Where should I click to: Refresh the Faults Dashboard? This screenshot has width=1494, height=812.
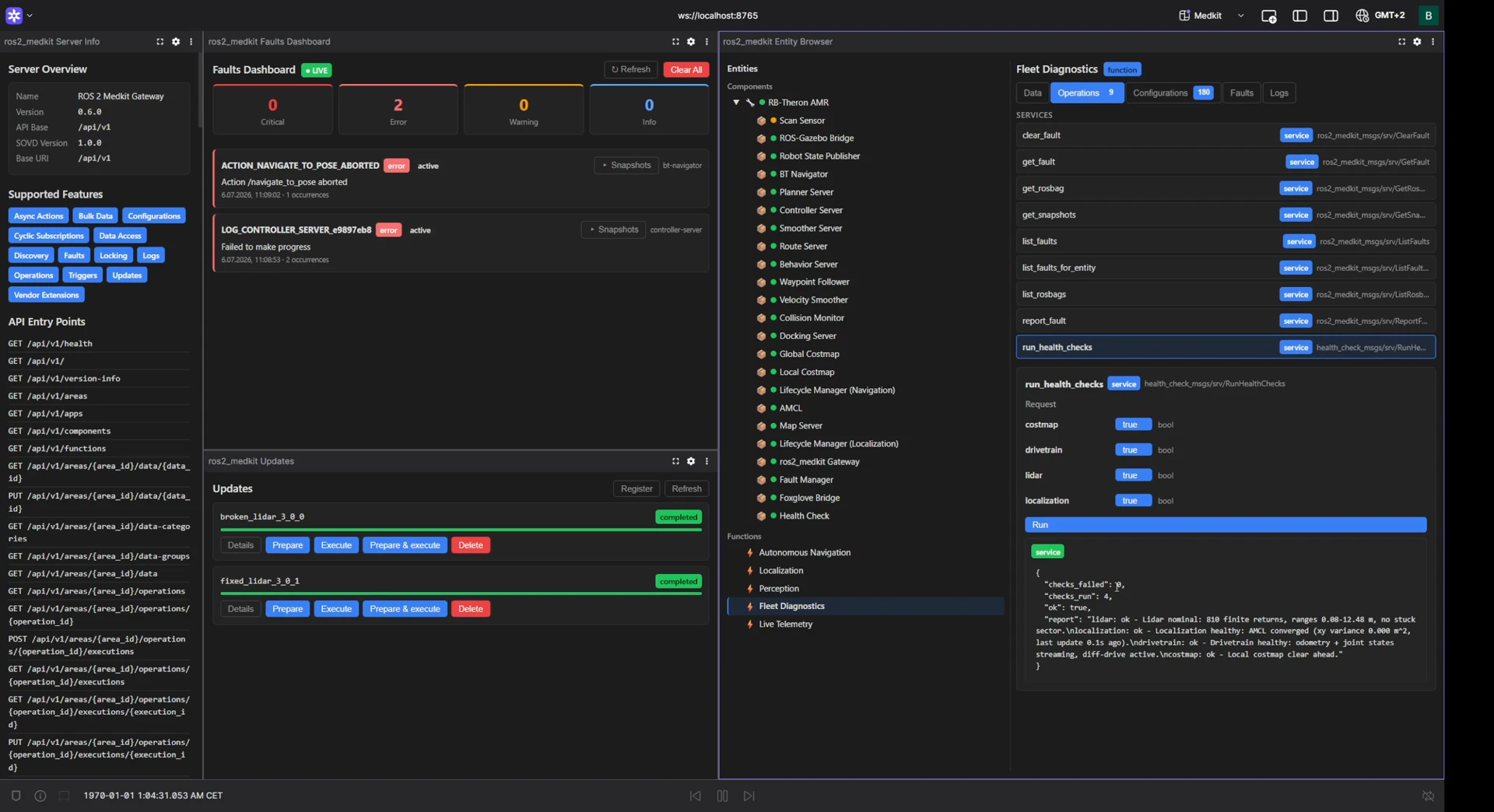point(630,70)
